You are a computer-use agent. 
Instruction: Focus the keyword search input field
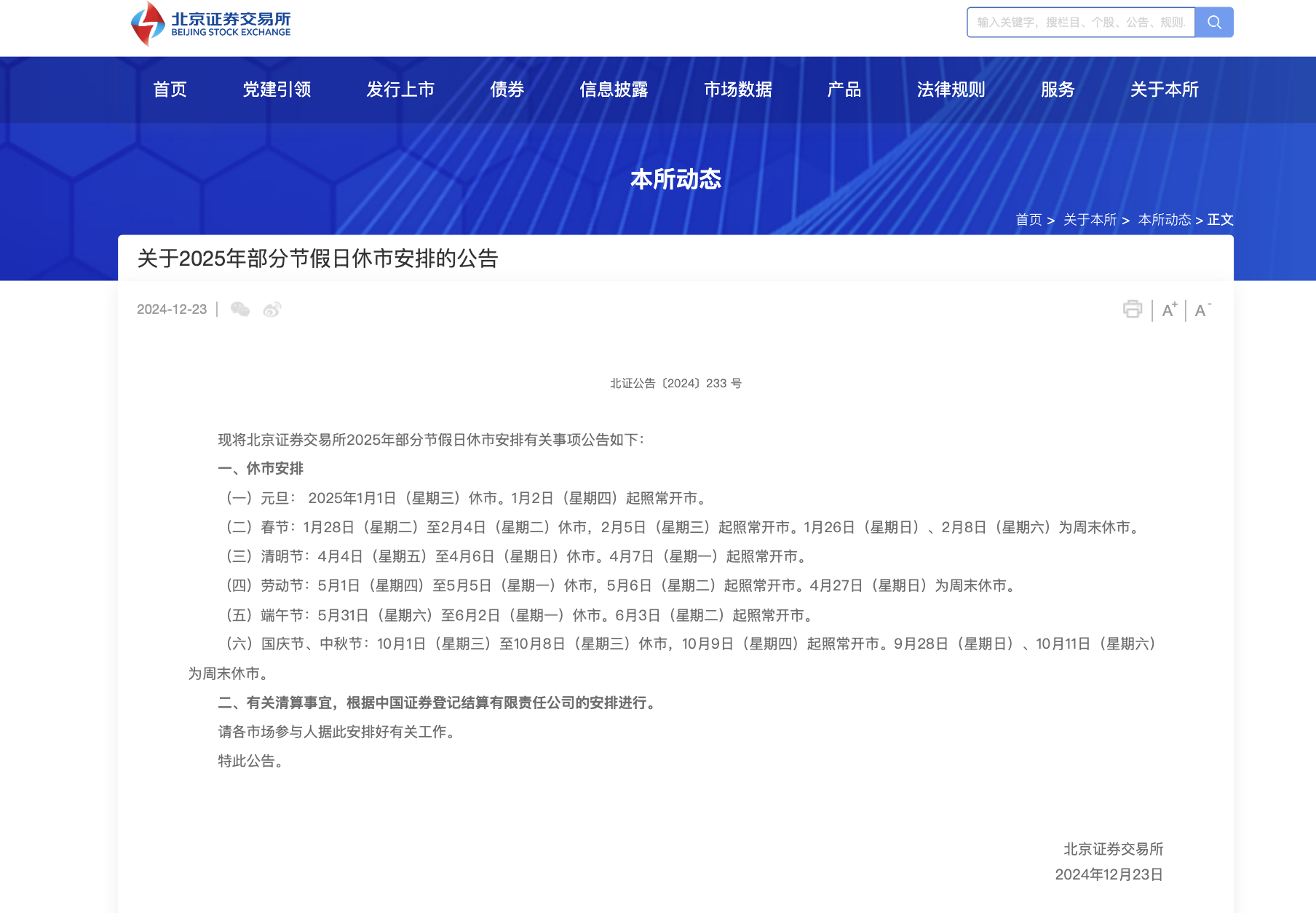1080,23
